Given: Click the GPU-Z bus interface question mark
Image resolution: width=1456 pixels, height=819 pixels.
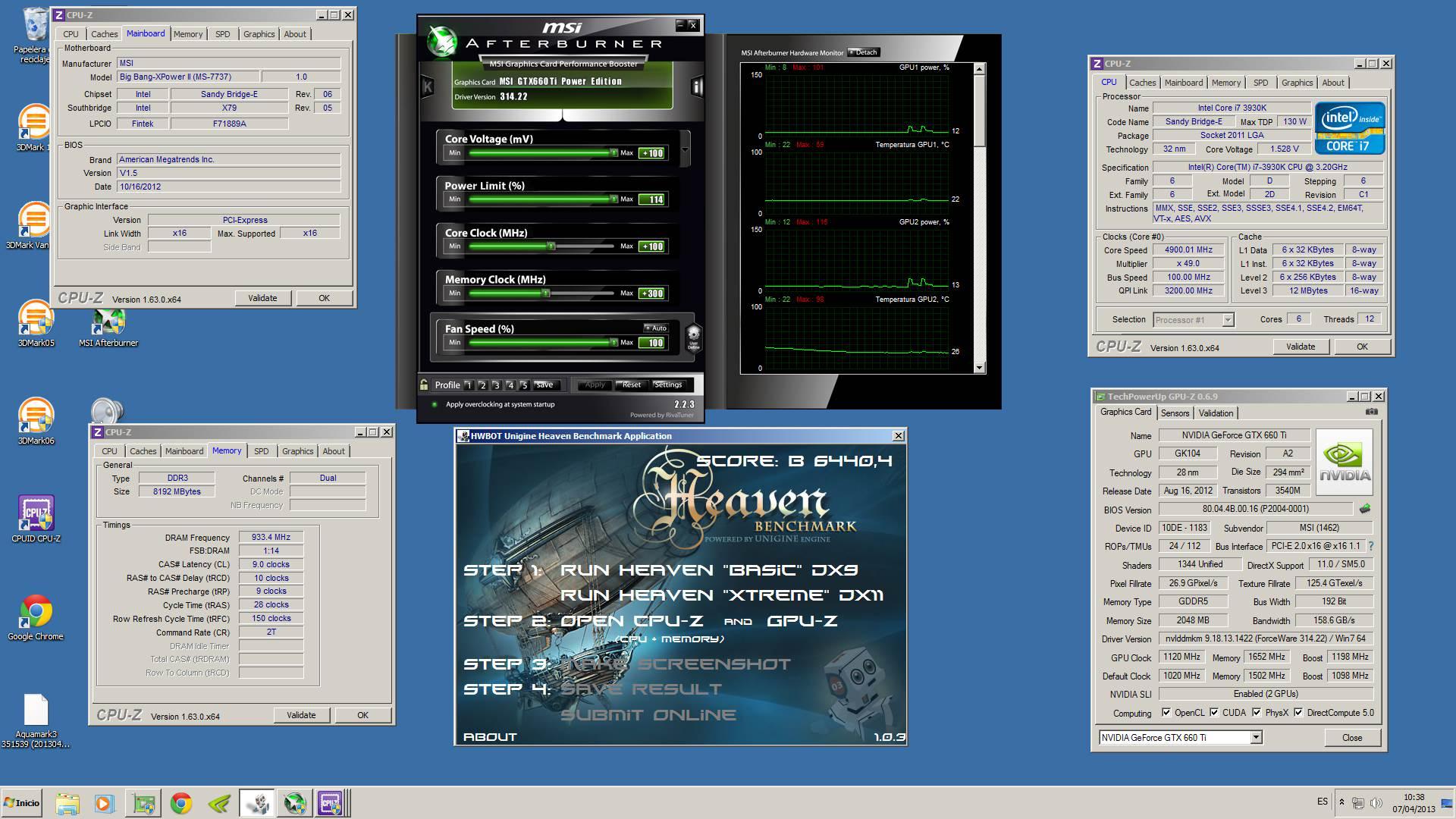Looking at the screenshot, I should pyautogui.click(x=1371, y=546).
